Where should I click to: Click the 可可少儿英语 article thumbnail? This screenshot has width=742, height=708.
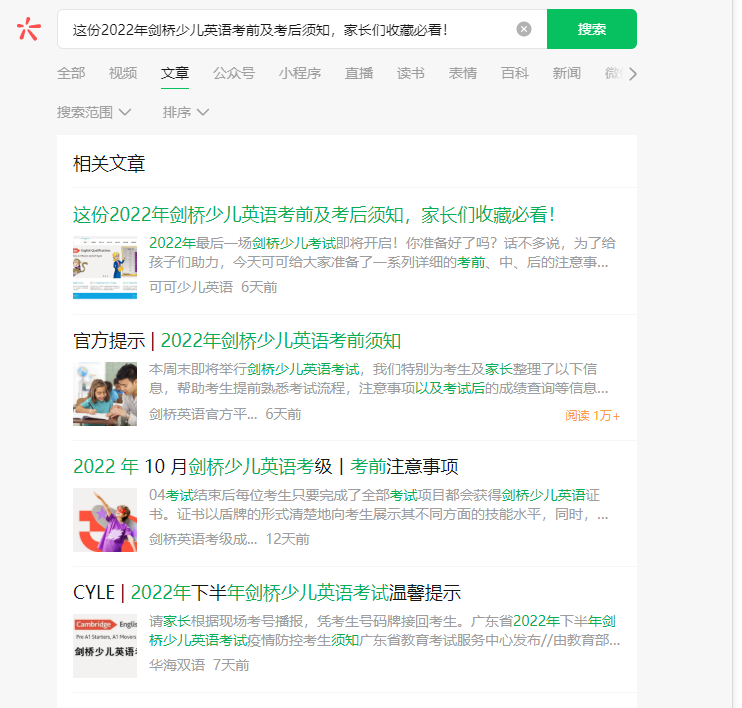[105, 267]
